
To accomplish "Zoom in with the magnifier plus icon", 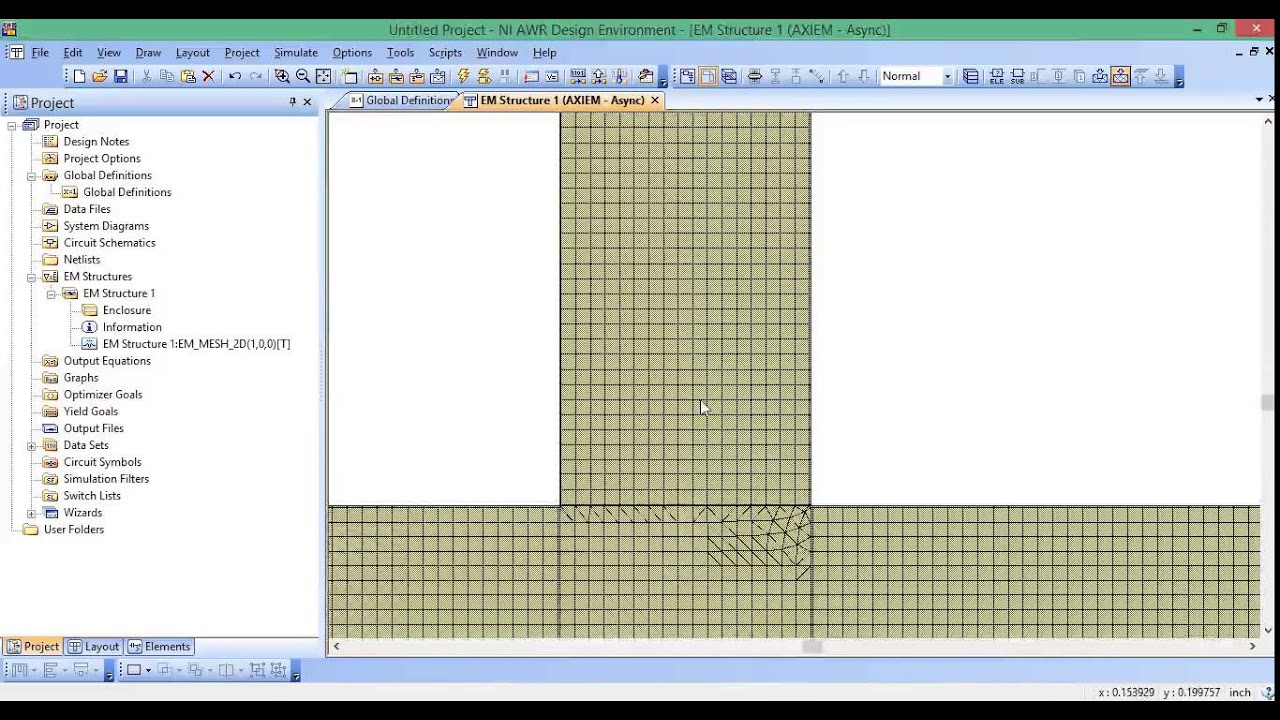I will [x=282, y=76].
